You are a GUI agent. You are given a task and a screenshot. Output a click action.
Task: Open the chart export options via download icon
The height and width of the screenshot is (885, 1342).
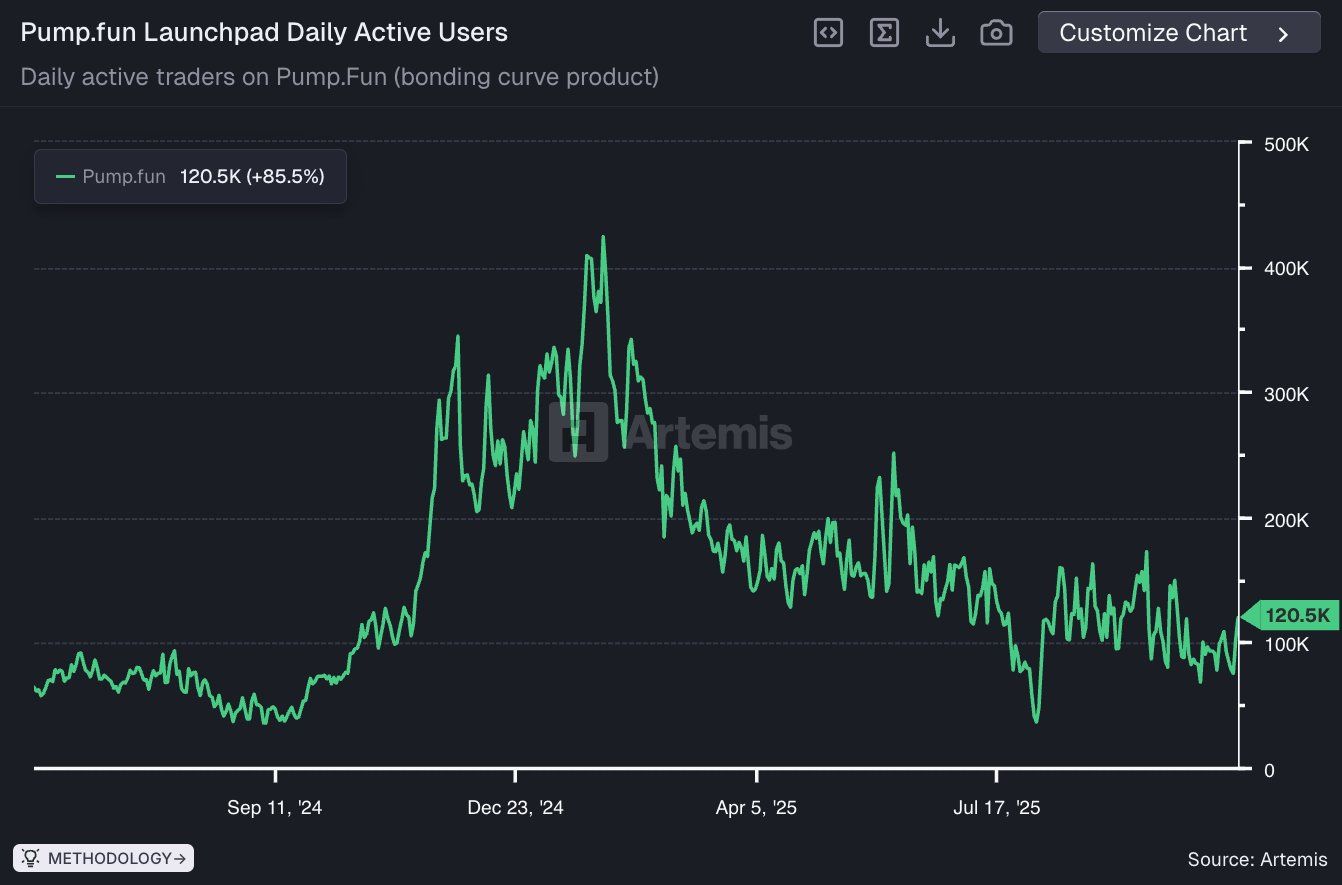click(940, 31)
